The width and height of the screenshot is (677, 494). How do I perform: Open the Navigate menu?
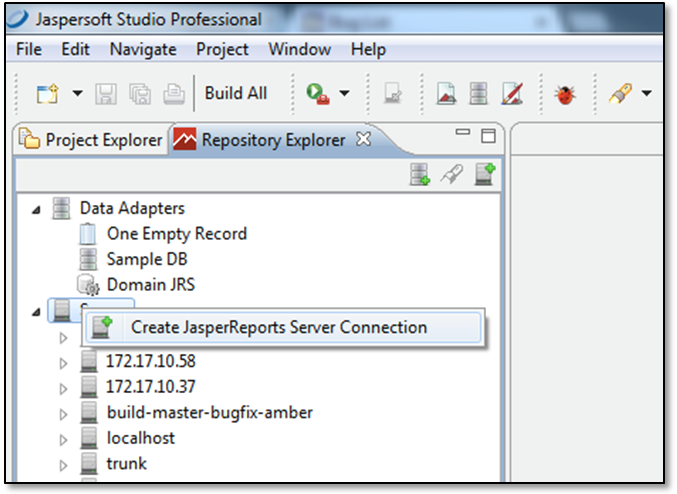tap(143, 50)
